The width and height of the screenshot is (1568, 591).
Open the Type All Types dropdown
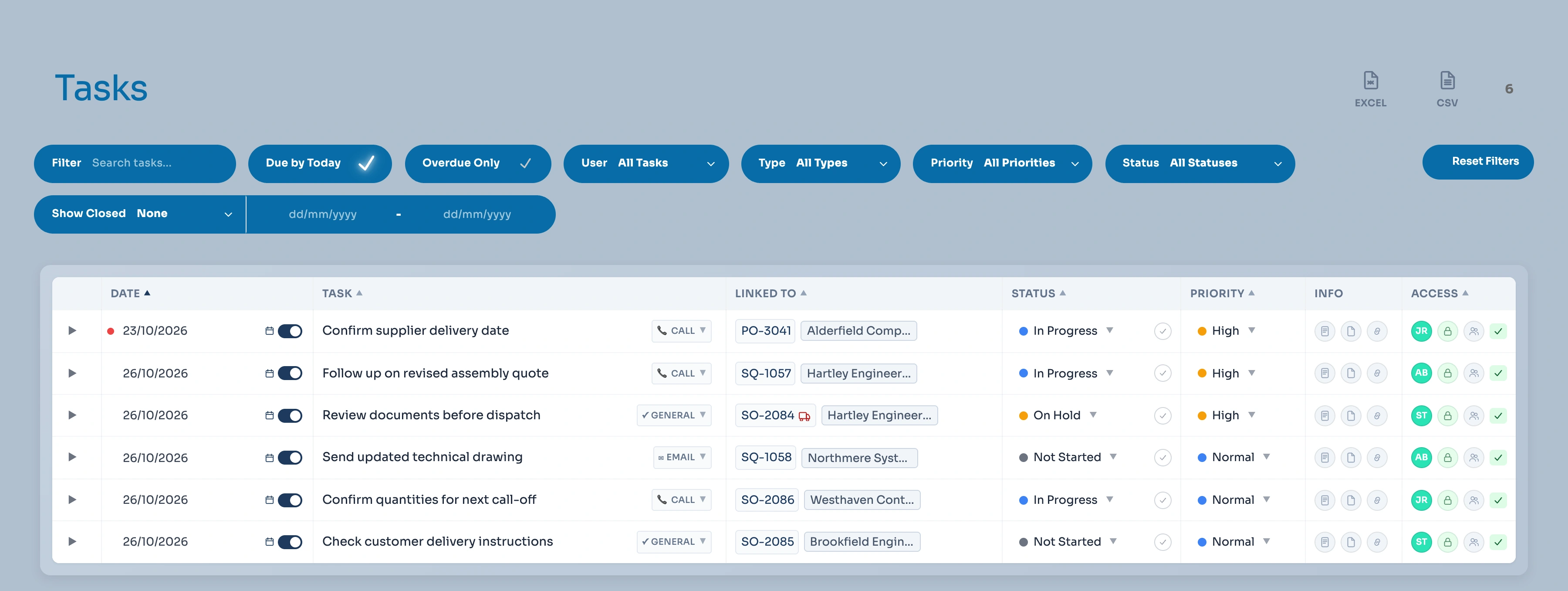pos(821,163)
